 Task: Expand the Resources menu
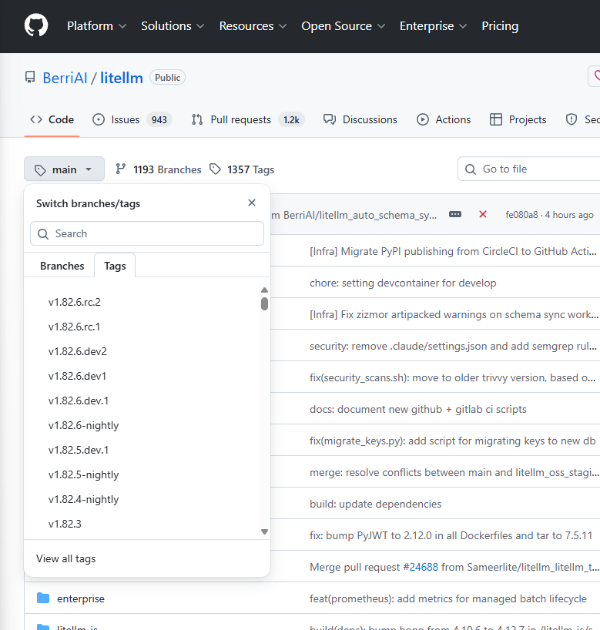[253, 26]
